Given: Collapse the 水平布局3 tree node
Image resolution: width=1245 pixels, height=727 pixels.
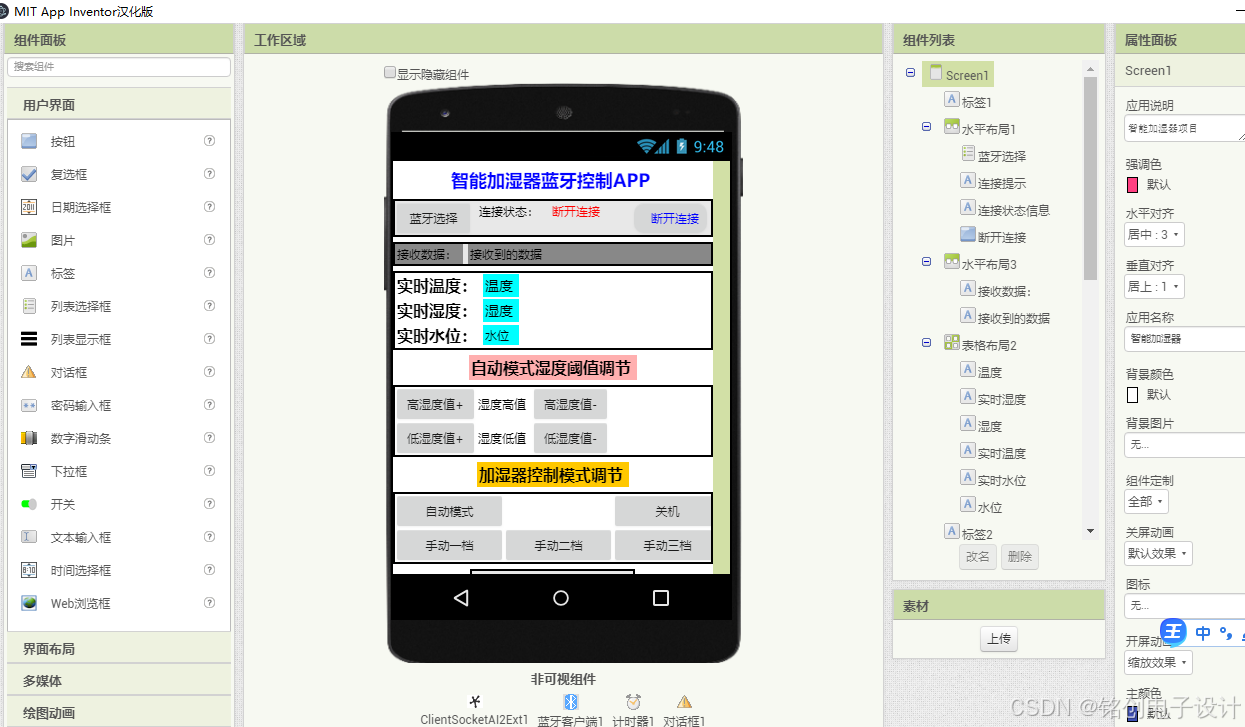Looking at the screenshot, I should [x=926, y=262].
